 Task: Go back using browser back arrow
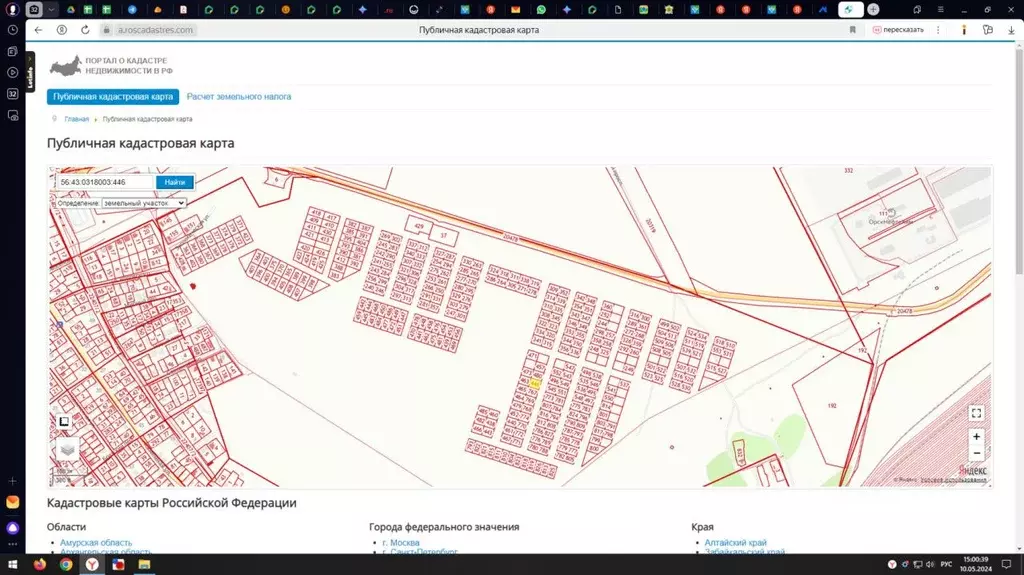pyautogui.click(x=39, y=30)
